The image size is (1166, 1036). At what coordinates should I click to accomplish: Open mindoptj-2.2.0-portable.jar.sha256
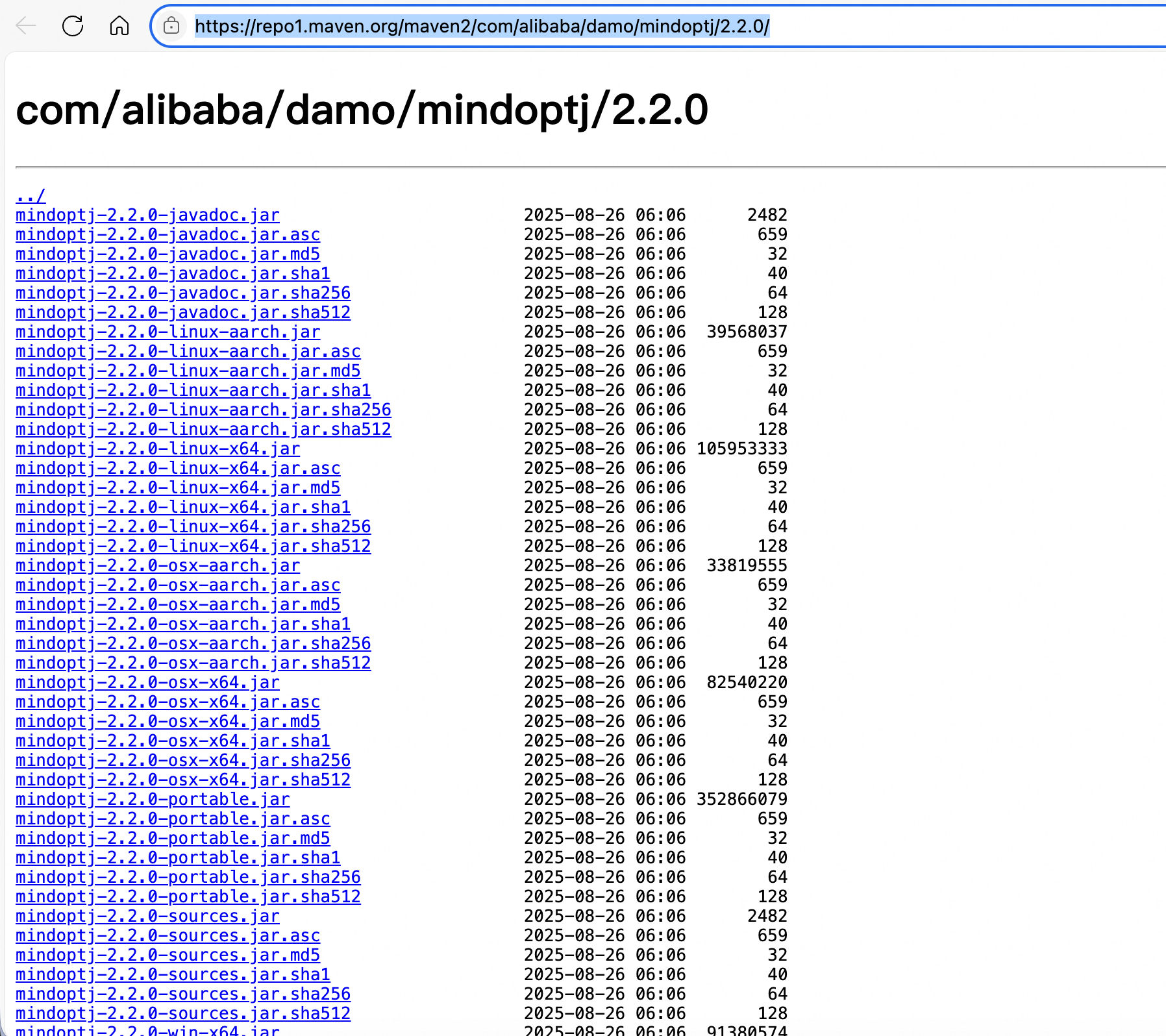tap(188, 877)
